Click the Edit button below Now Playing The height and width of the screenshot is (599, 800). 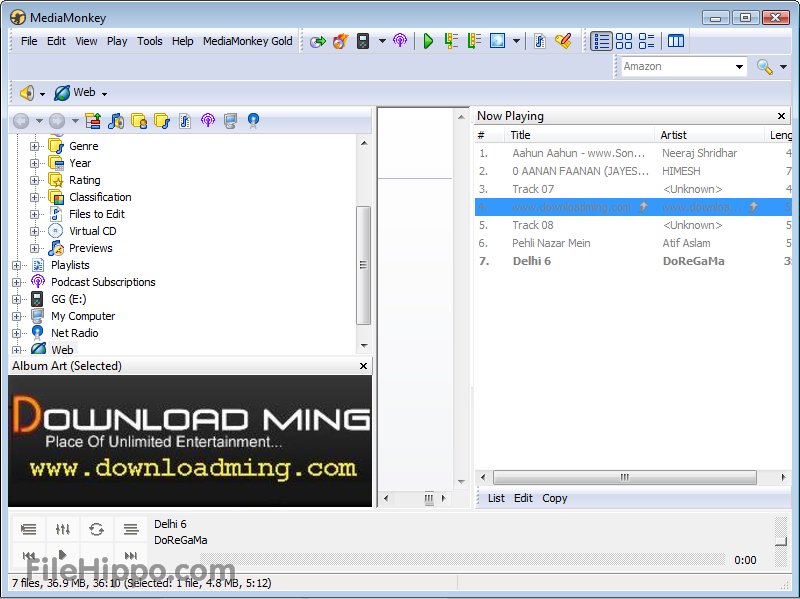tap(522, 498)
